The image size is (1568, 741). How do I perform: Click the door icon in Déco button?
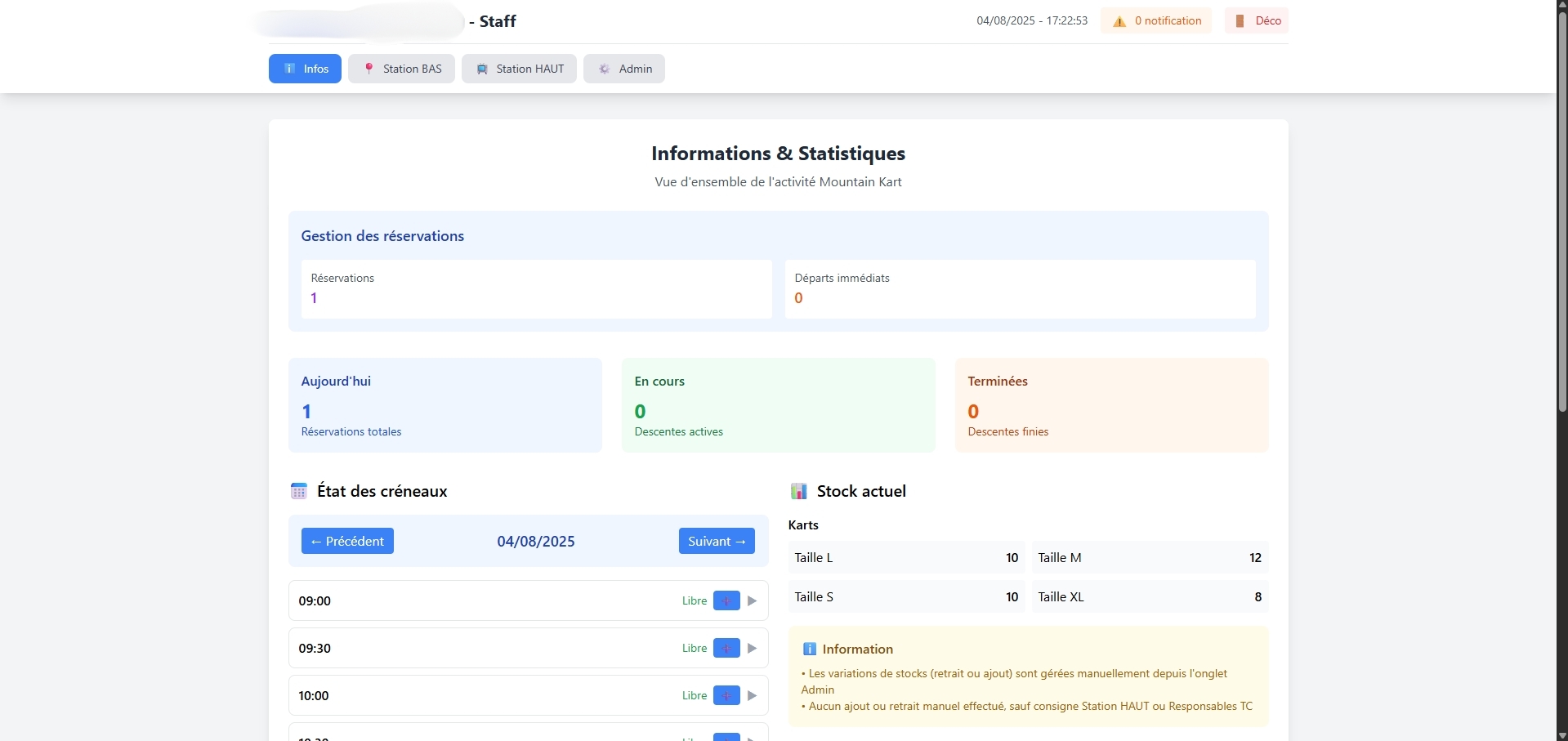pos(1240,20)
